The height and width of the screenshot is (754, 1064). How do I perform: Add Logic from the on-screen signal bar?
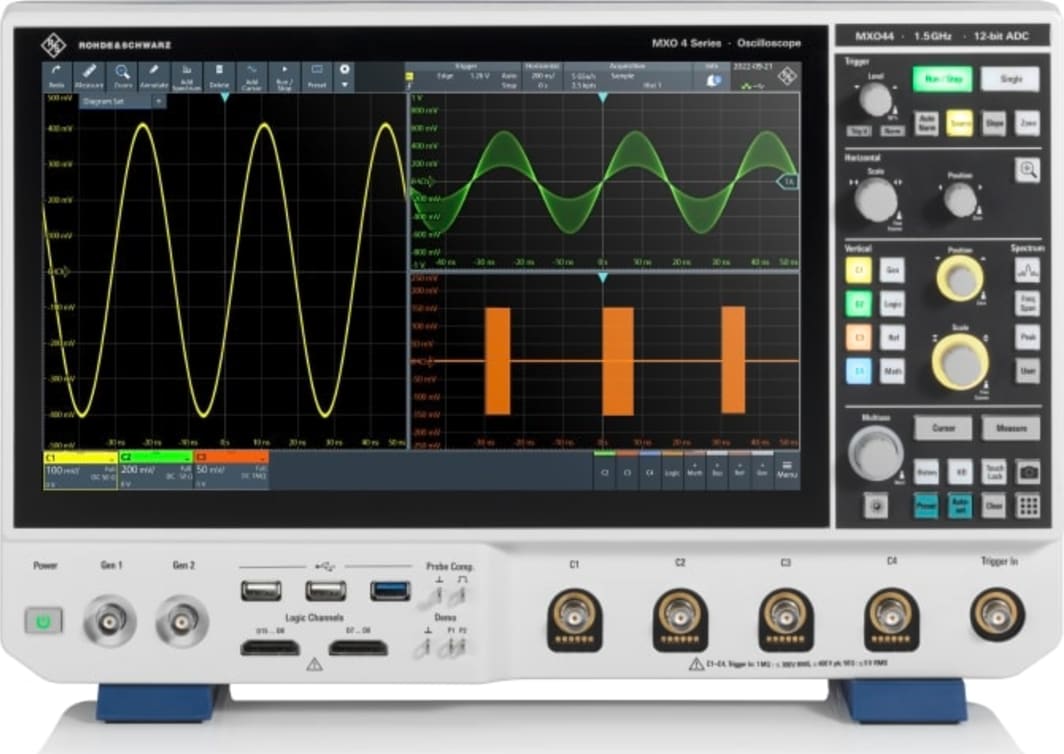click(x=672, y=470)
